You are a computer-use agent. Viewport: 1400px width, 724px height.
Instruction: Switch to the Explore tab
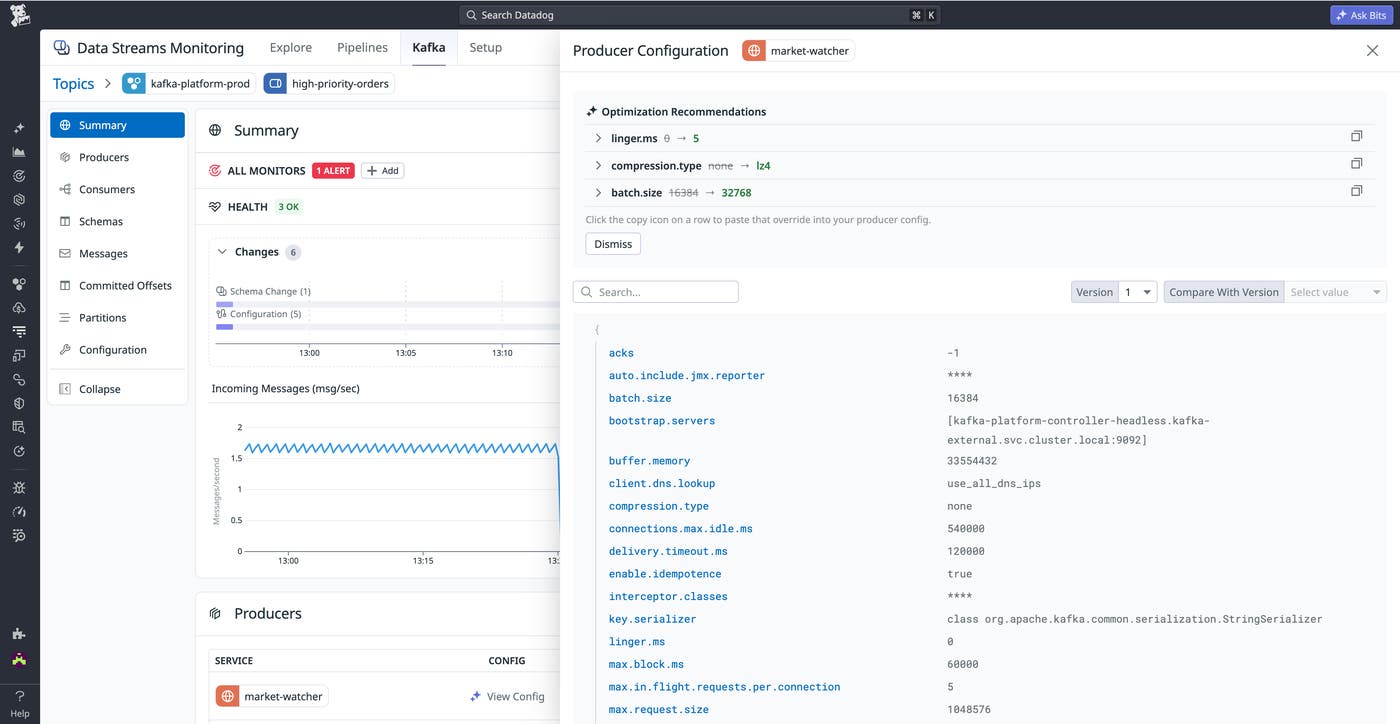coord(291,47)
